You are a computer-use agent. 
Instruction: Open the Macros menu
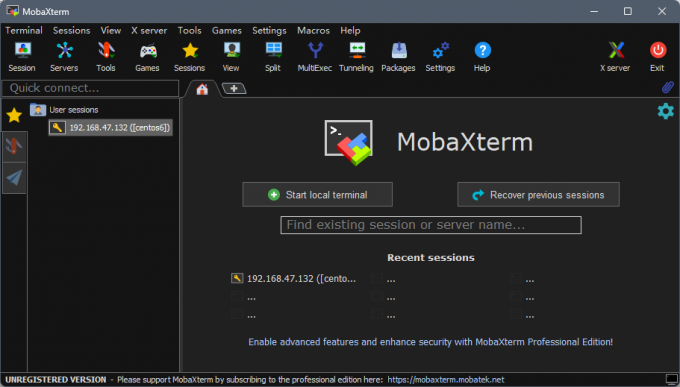pyautogui.click(x=313, y=30)
